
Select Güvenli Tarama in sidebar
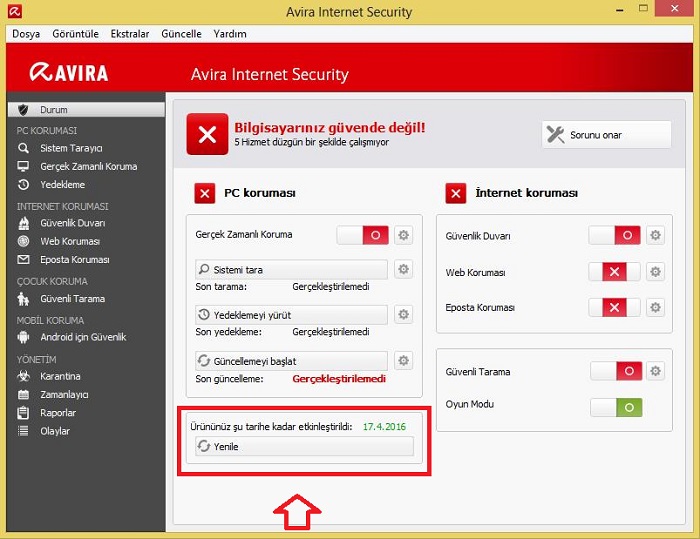tap(72, 299)
